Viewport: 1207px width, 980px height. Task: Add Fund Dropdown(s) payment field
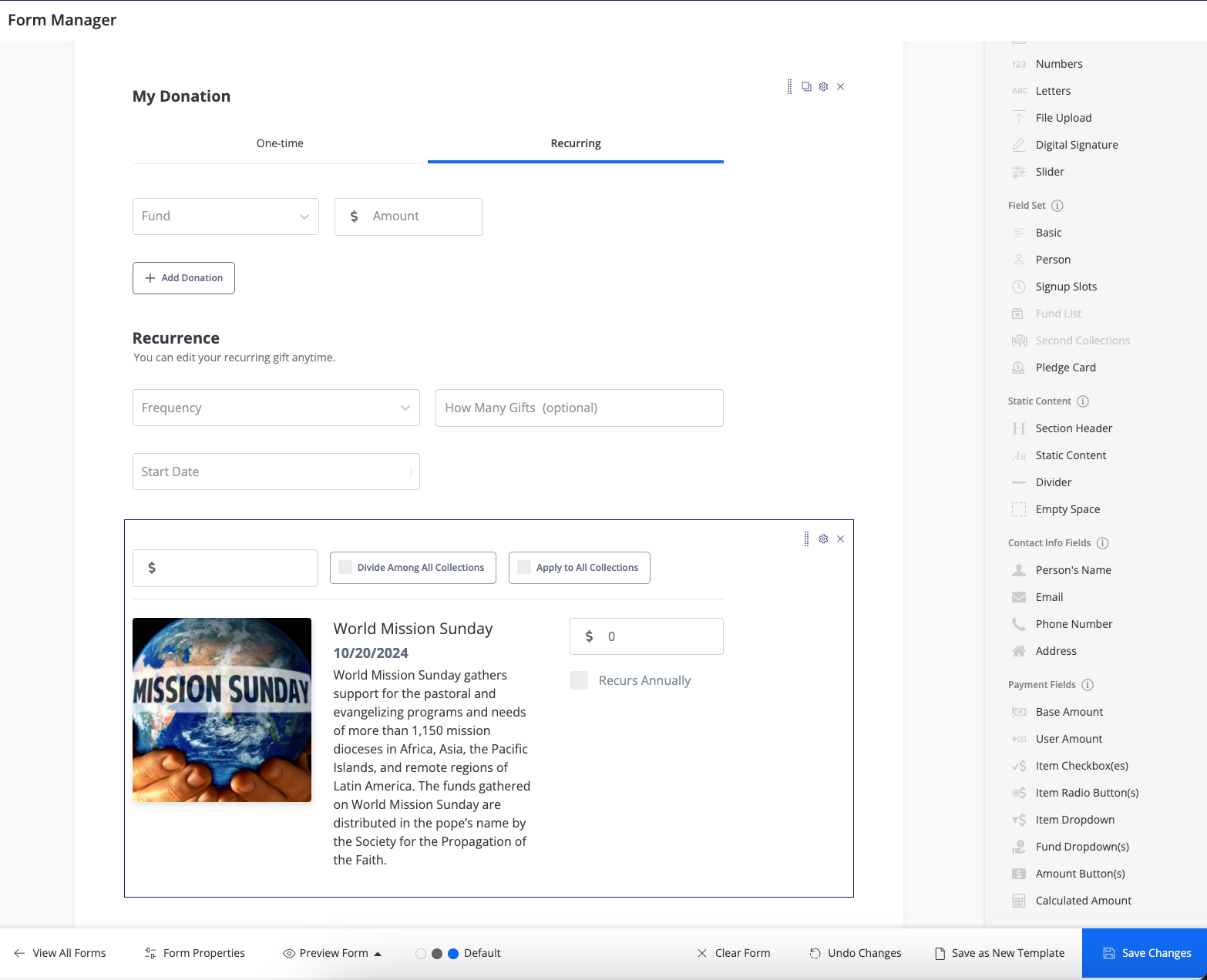1082,847
